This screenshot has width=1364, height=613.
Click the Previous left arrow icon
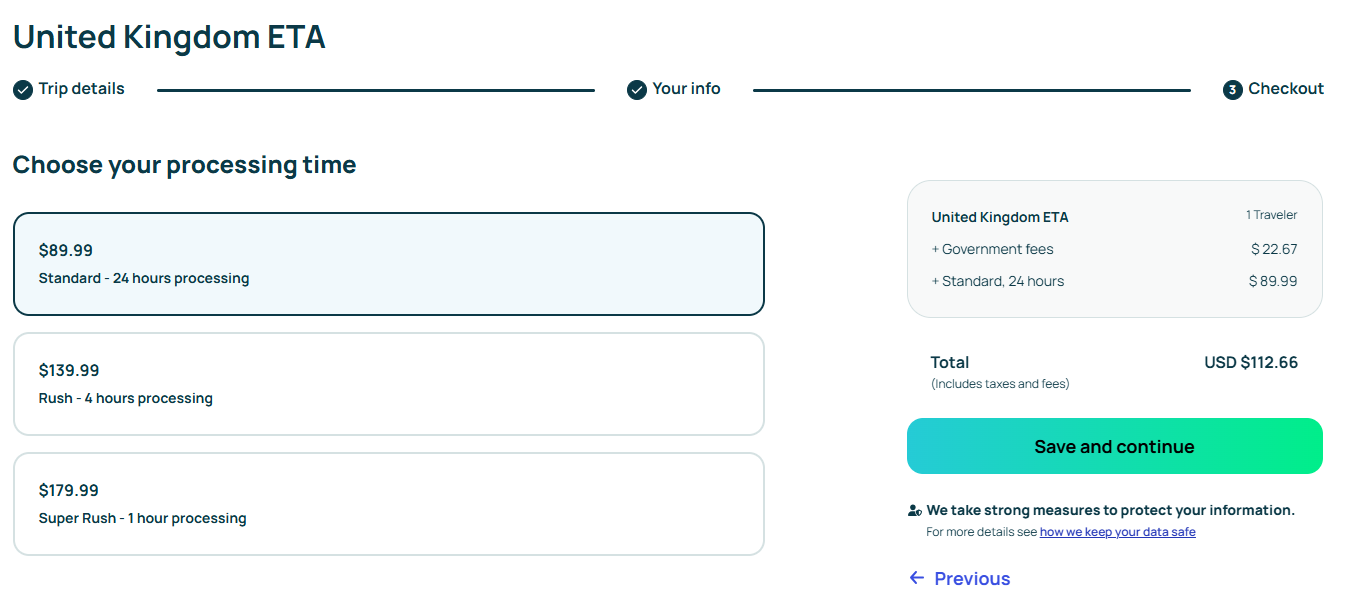tap(917, 578)
